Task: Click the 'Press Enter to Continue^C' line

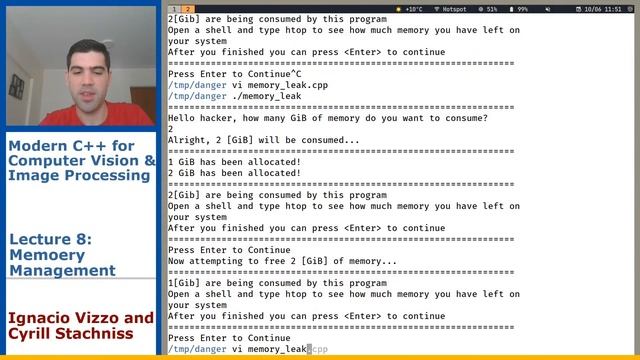Action: (235, 74)
